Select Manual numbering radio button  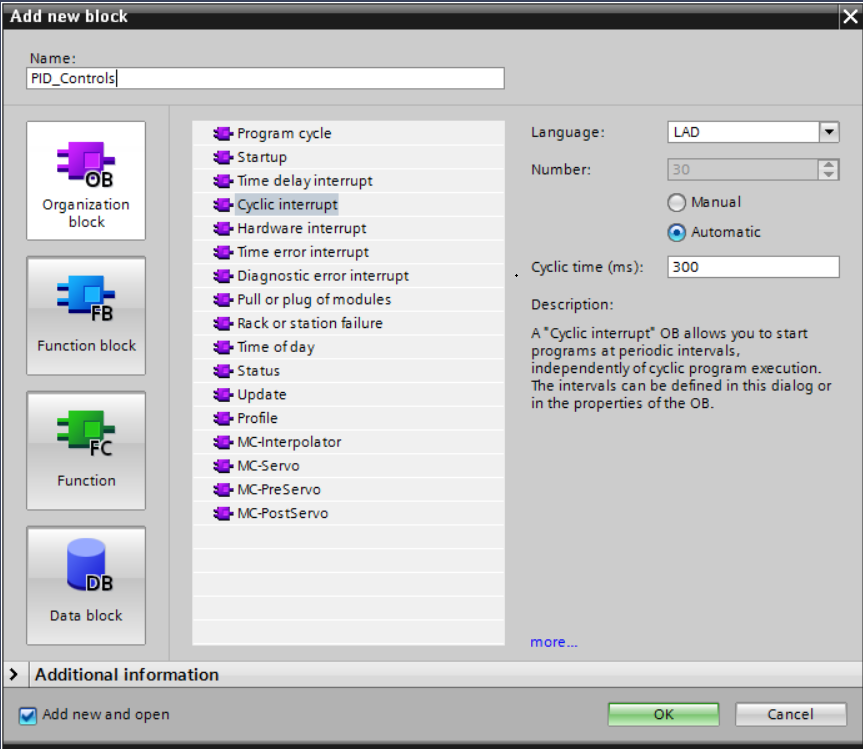(x=676, y=203)
